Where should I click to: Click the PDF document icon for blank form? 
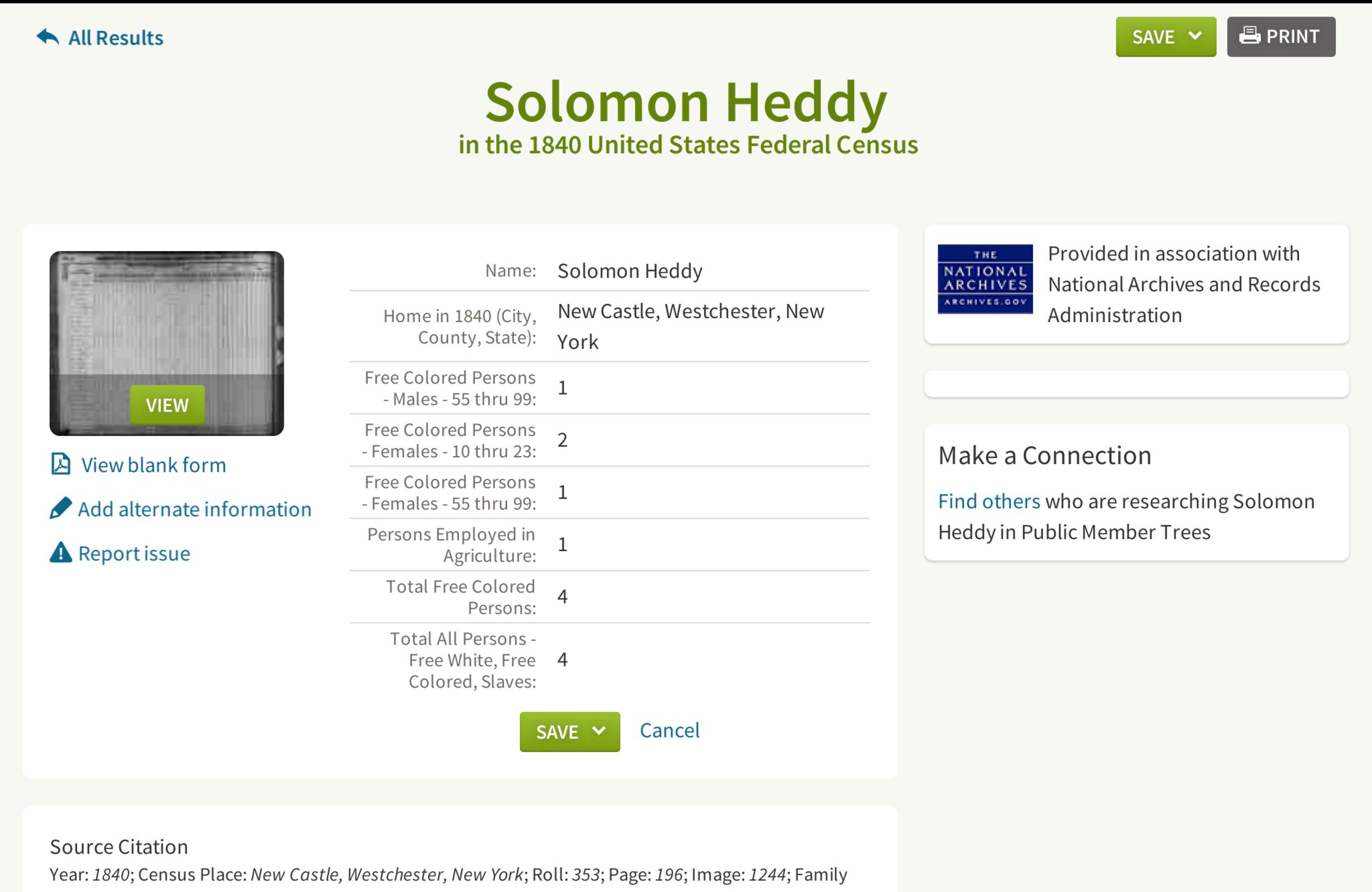tap(61, 464)
